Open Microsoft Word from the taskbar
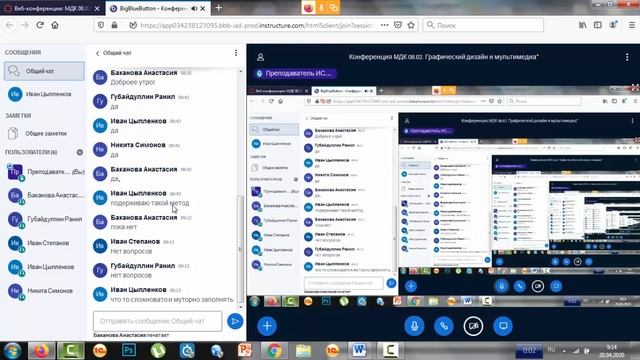The width and height of the screenshot is (640, 360). pos(359,351)
